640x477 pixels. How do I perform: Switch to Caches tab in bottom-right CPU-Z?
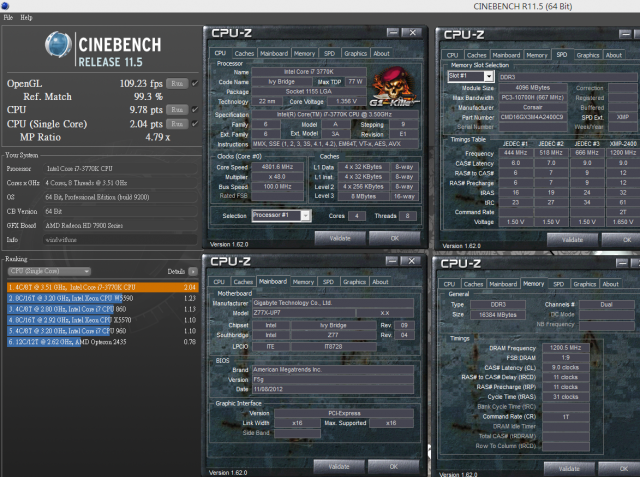coord(473,284)
